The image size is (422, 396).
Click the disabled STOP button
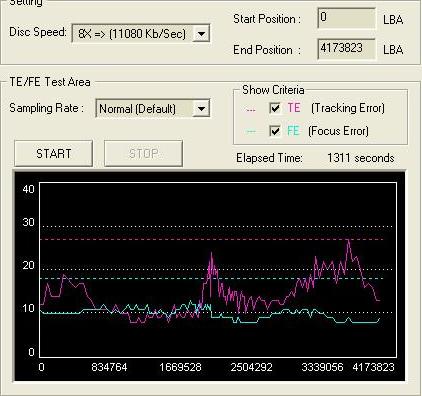click(x=143, y=153)
